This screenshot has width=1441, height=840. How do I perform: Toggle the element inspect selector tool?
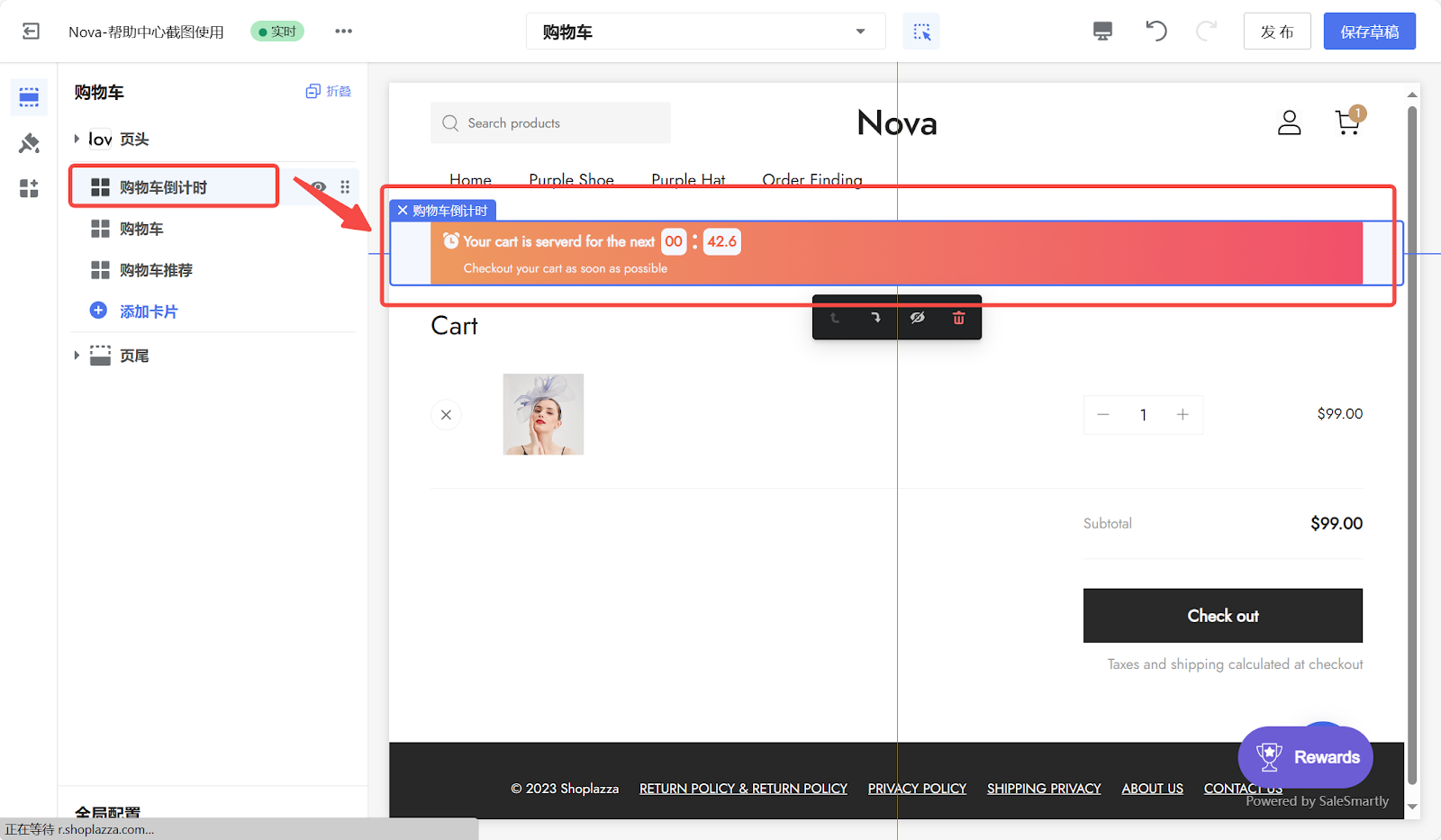[921, 32]
